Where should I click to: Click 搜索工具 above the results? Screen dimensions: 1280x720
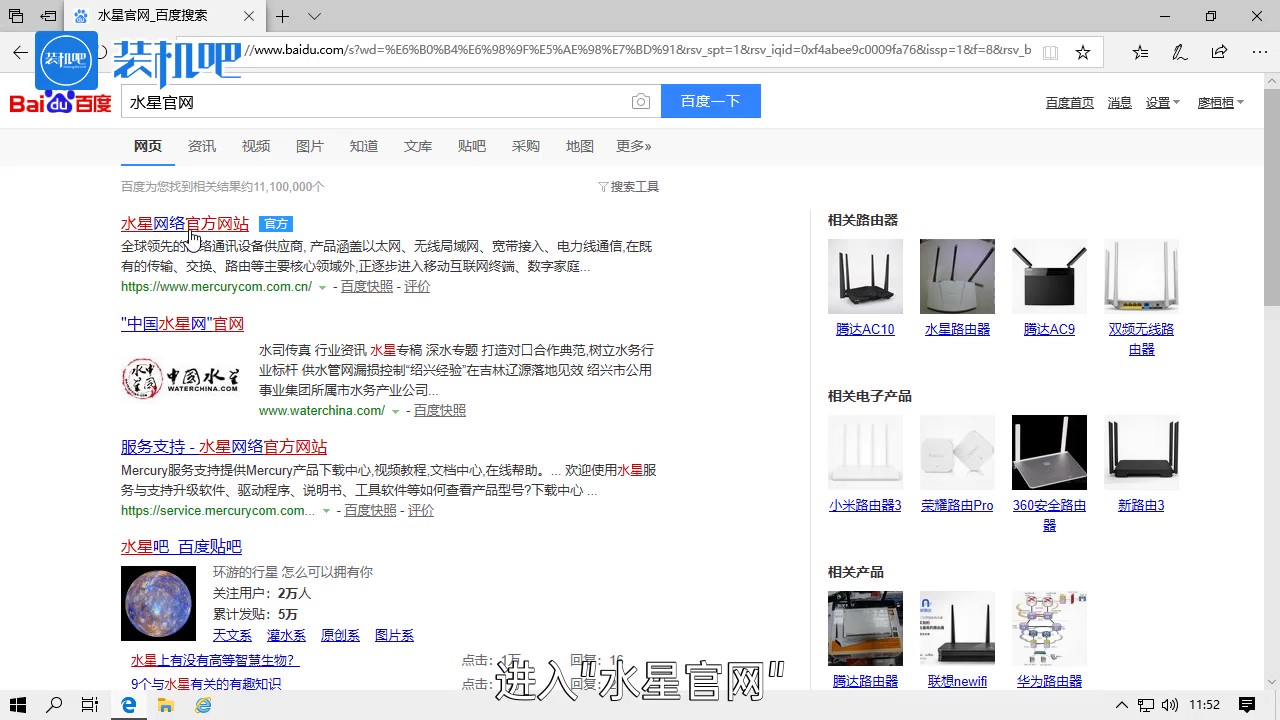(x=634, y=186)
